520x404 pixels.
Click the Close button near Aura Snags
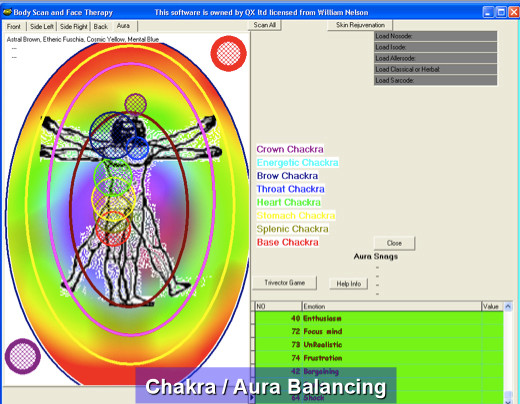(x=394, y=243)
